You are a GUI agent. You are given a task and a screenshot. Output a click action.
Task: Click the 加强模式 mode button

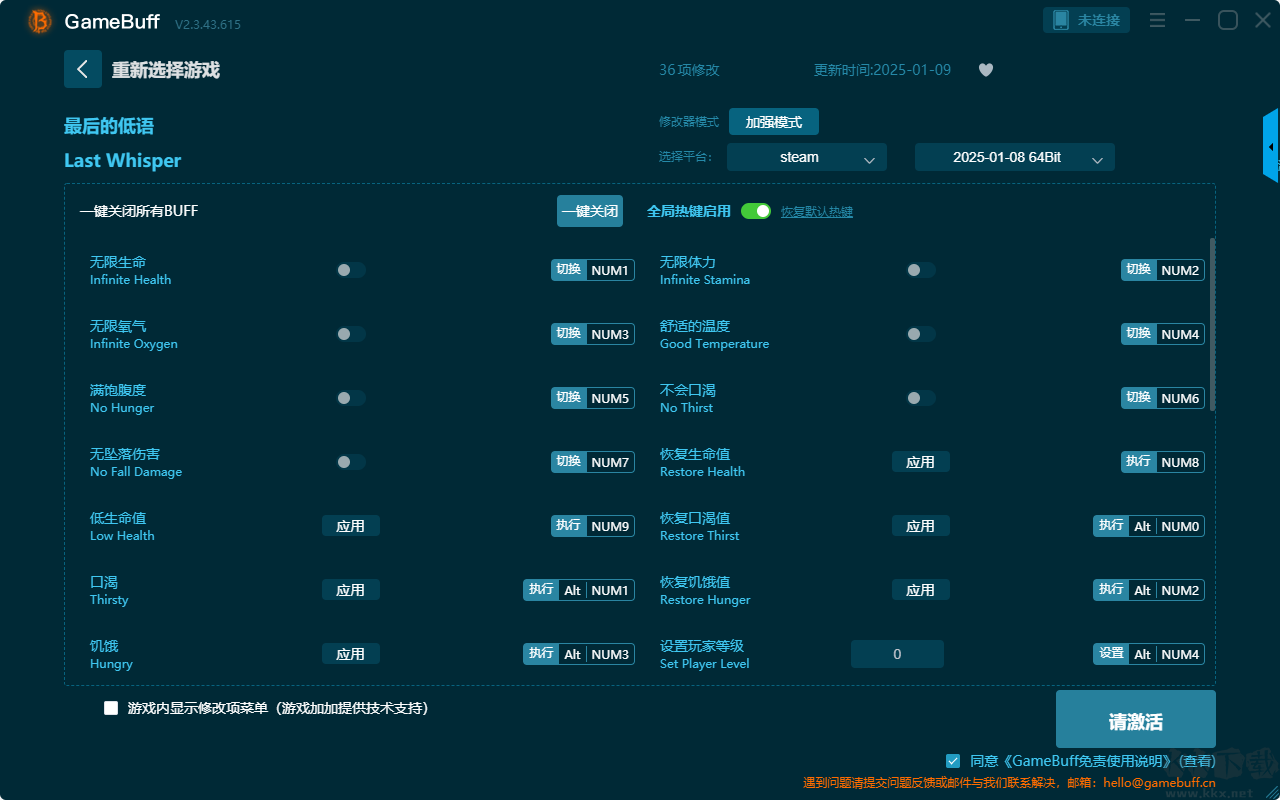pos(774,122)
